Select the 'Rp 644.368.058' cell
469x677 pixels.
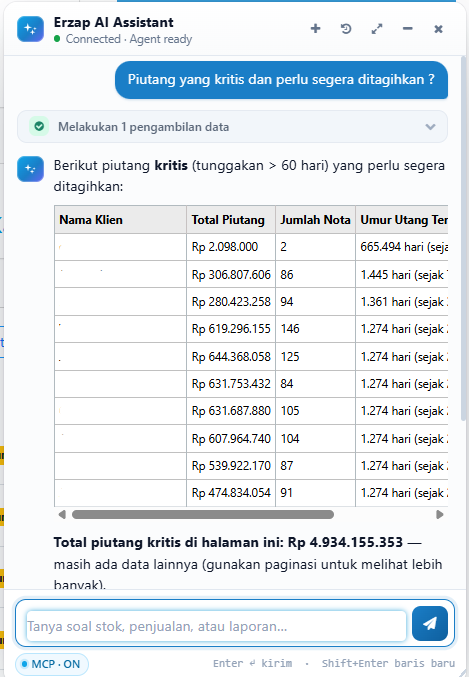[231, 357]
